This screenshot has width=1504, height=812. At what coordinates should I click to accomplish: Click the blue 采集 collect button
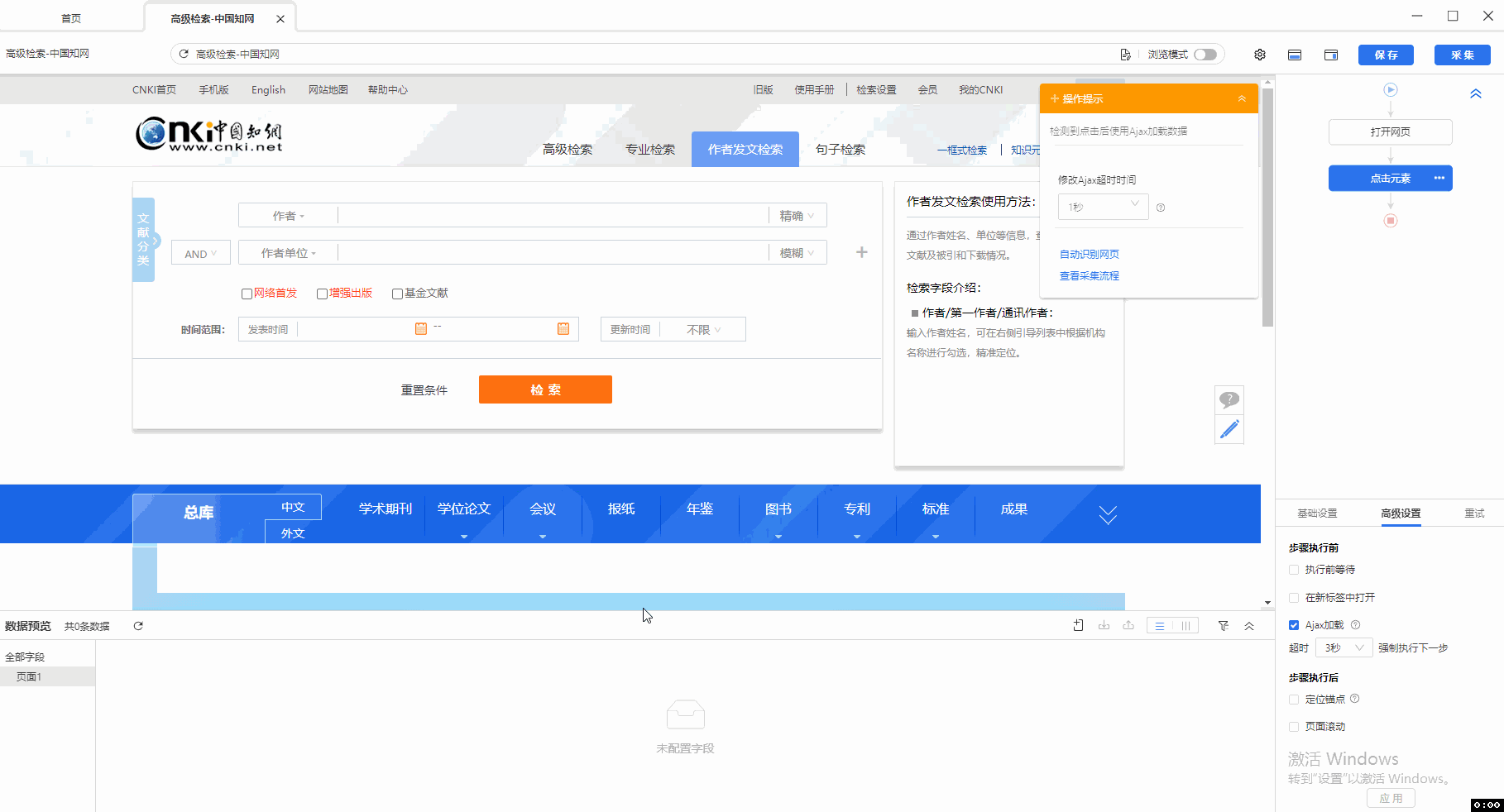[1463, 55]
